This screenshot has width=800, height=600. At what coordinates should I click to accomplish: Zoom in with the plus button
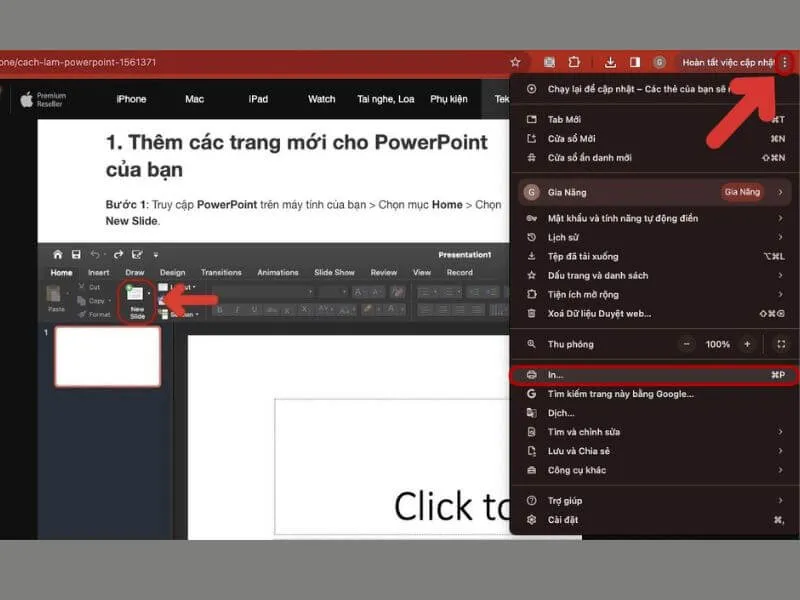click(747, 344)
